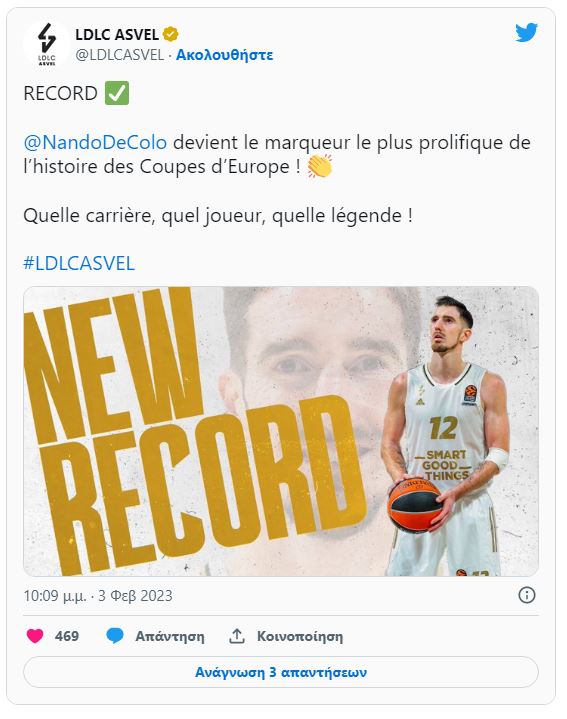Open the LDLC ASVEL display name
567x719 pixels.
pos(117,34)
